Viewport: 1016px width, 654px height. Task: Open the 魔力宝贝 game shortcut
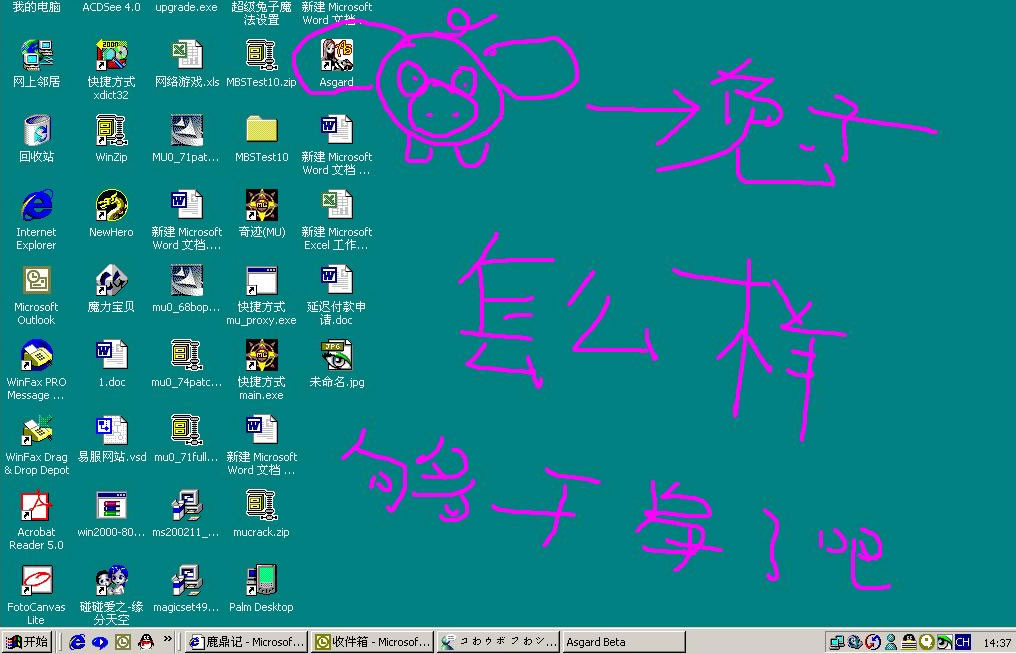pyautogui.click(x=111, y=281)
